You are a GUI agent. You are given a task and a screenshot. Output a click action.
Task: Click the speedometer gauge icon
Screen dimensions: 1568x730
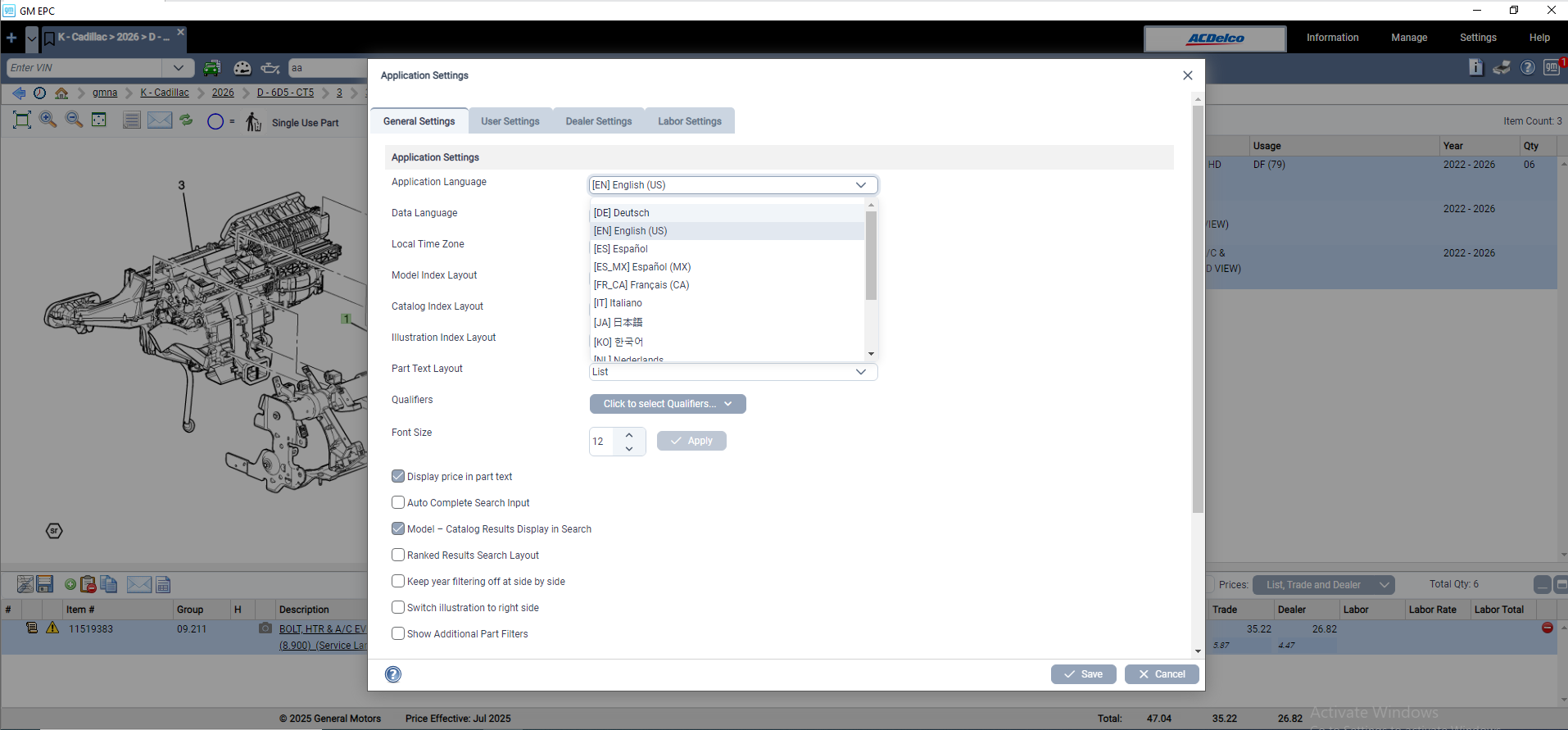coord(242,68)
